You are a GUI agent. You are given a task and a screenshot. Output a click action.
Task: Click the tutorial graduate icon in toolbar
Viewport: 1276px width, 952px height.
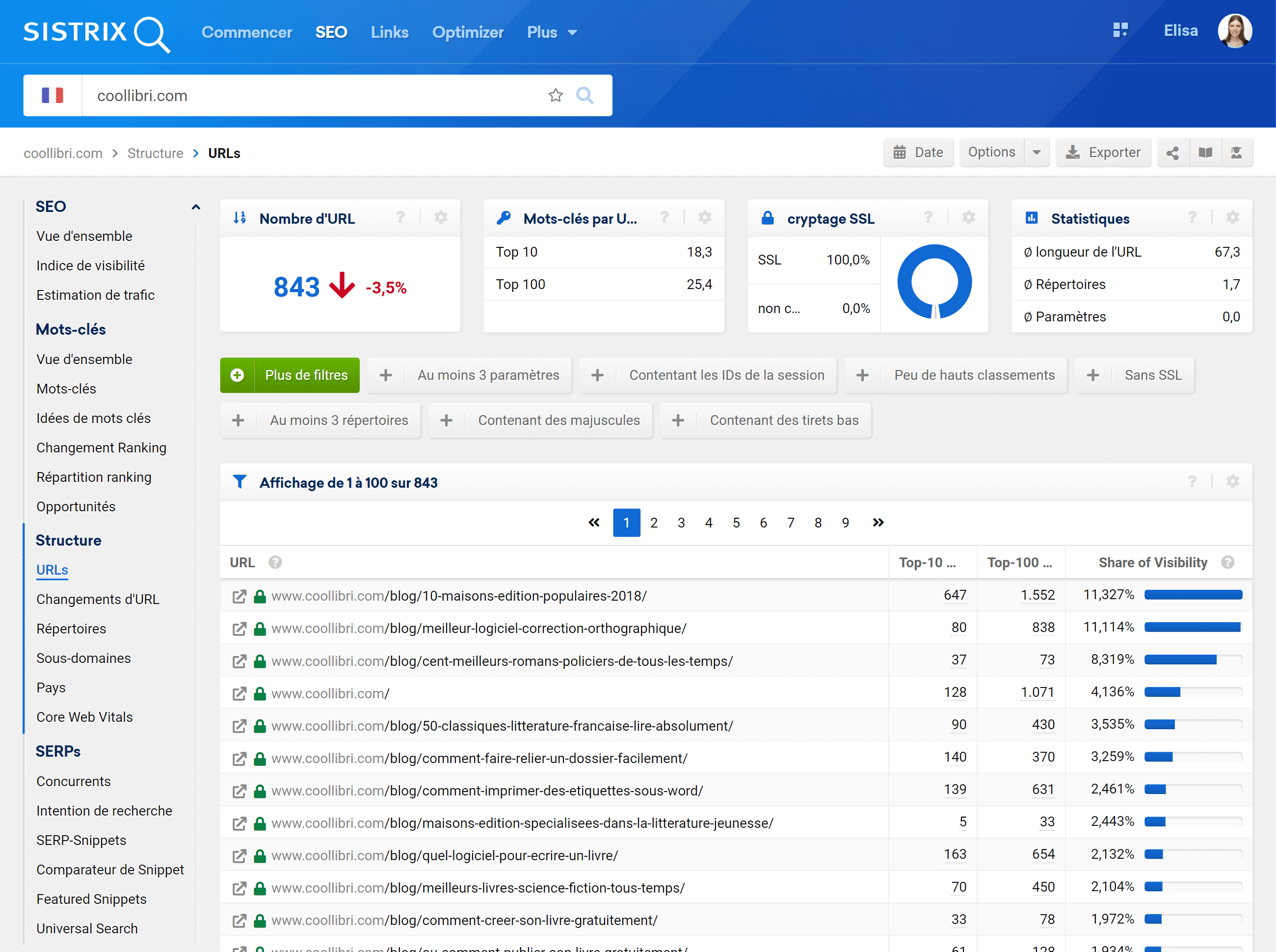(x=1237, y=153)
